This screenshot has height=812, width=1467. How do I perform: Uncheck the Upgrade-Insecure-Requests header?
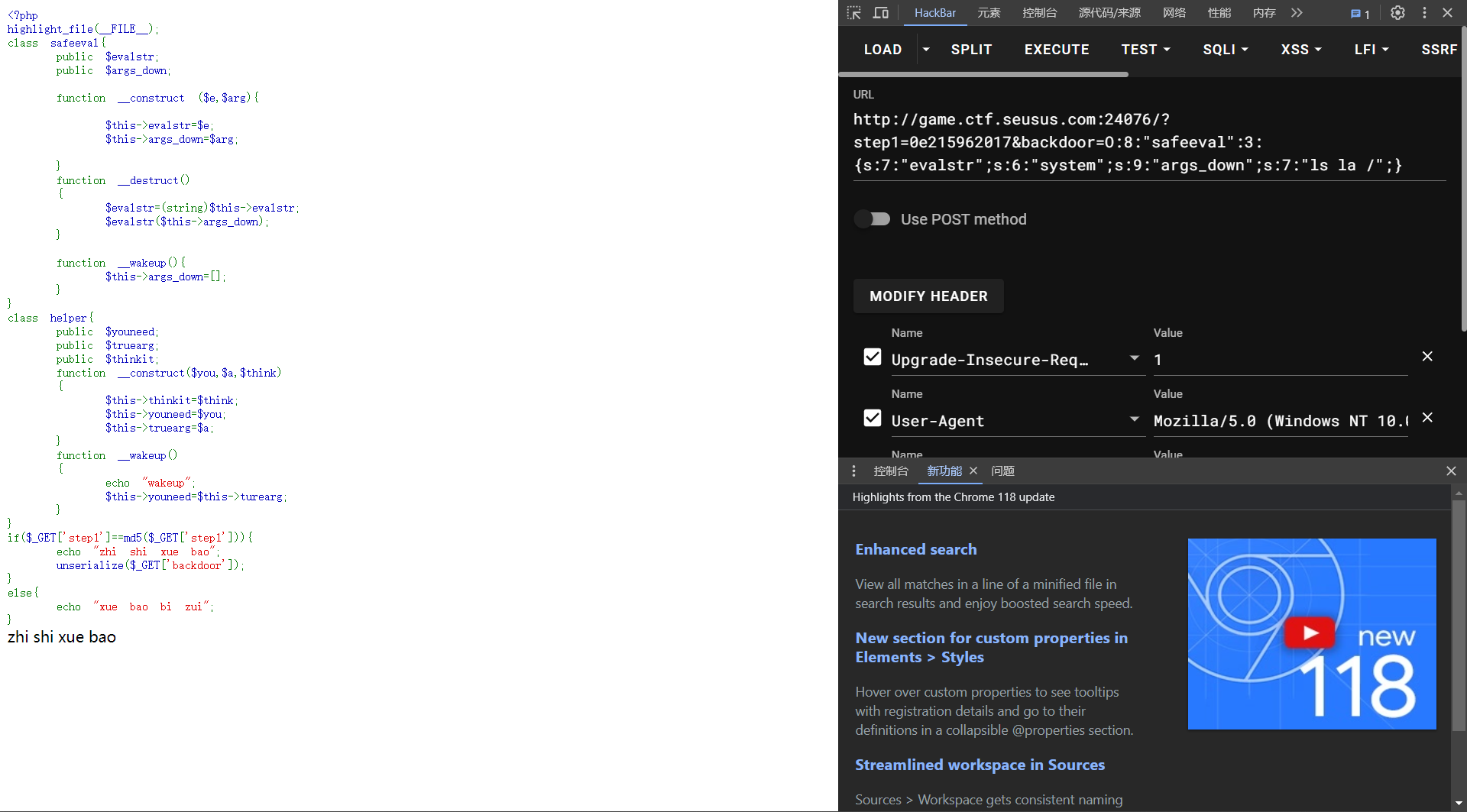(x=872, y=357)
